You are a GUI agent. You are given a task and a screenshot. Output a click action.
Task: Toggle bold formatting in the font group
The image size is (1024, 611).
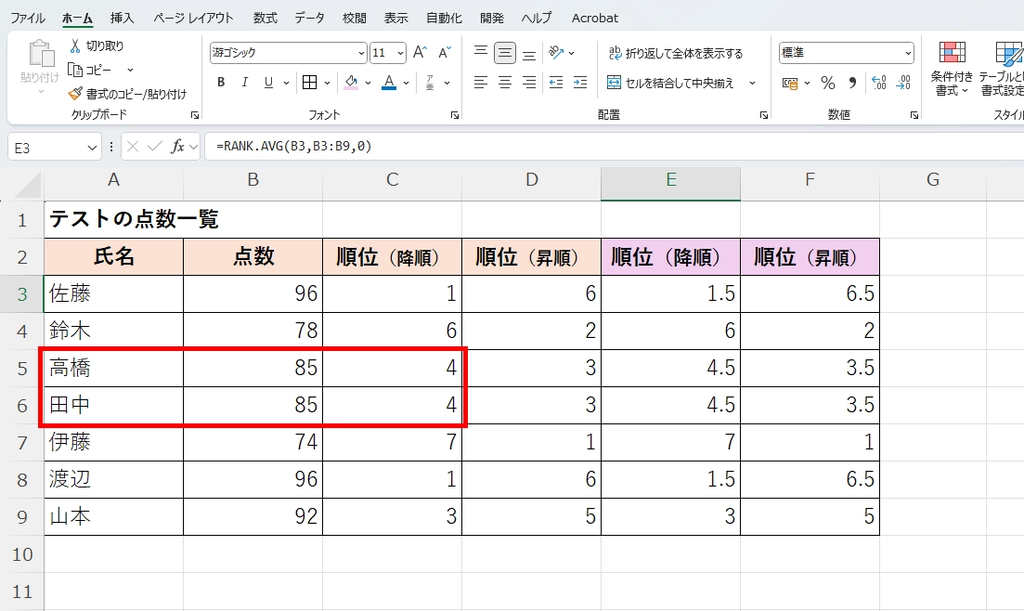pos(221,80)
